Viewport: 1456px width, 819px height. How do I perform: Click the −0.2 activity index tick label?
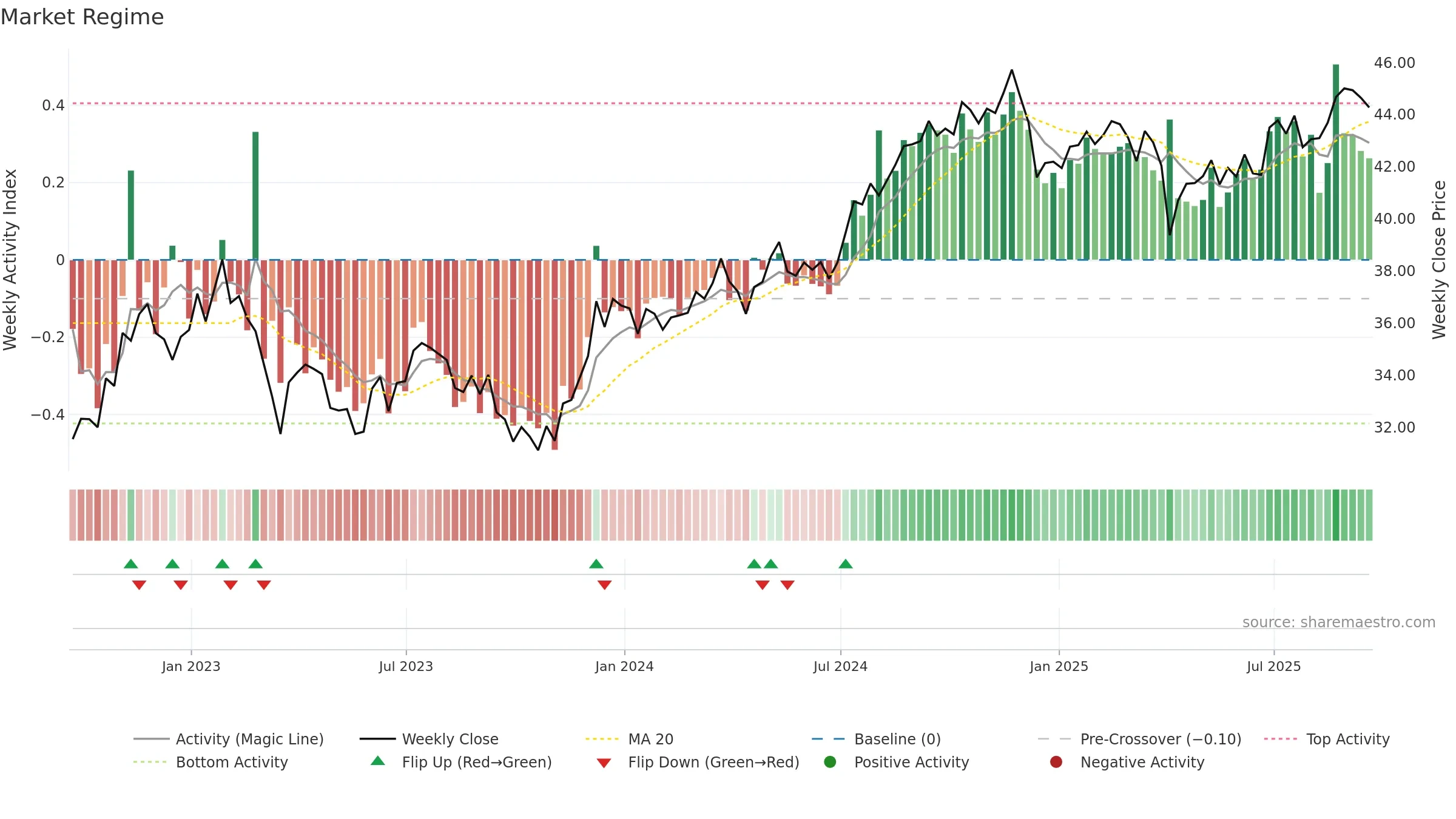(x=47, y=337)
